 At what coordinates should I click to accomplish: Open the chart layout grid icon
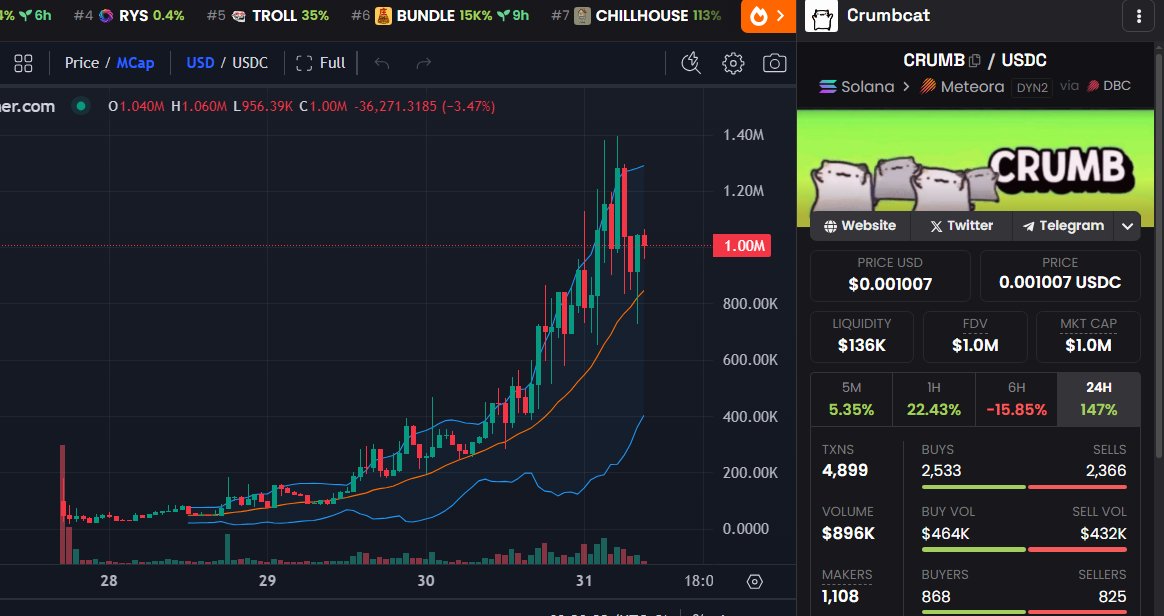[x=23, y=63]
